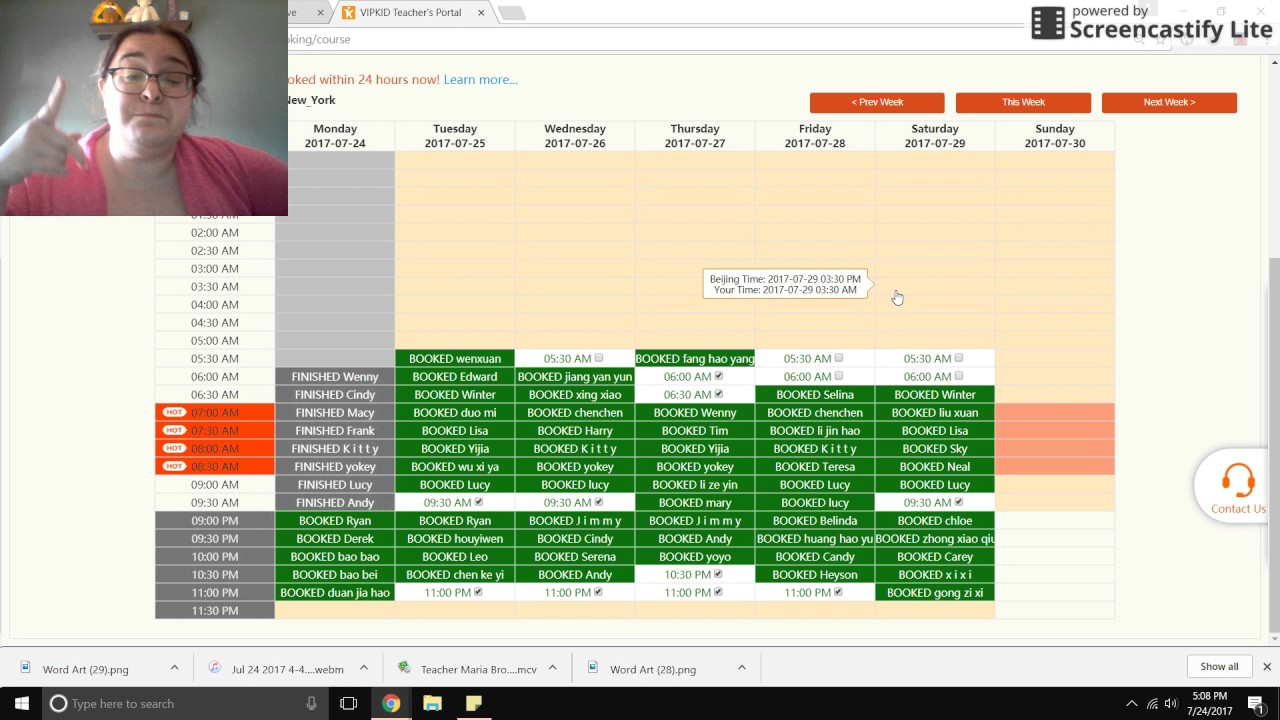Check the Saturday 06:00 AM slot checkbox

959,376
